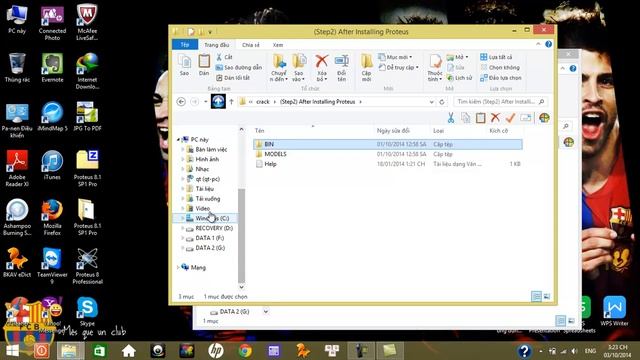This screenshot has width=640, height=360.
Task: Switch to large icons view in status bar
Action: (x=547, y=296)
